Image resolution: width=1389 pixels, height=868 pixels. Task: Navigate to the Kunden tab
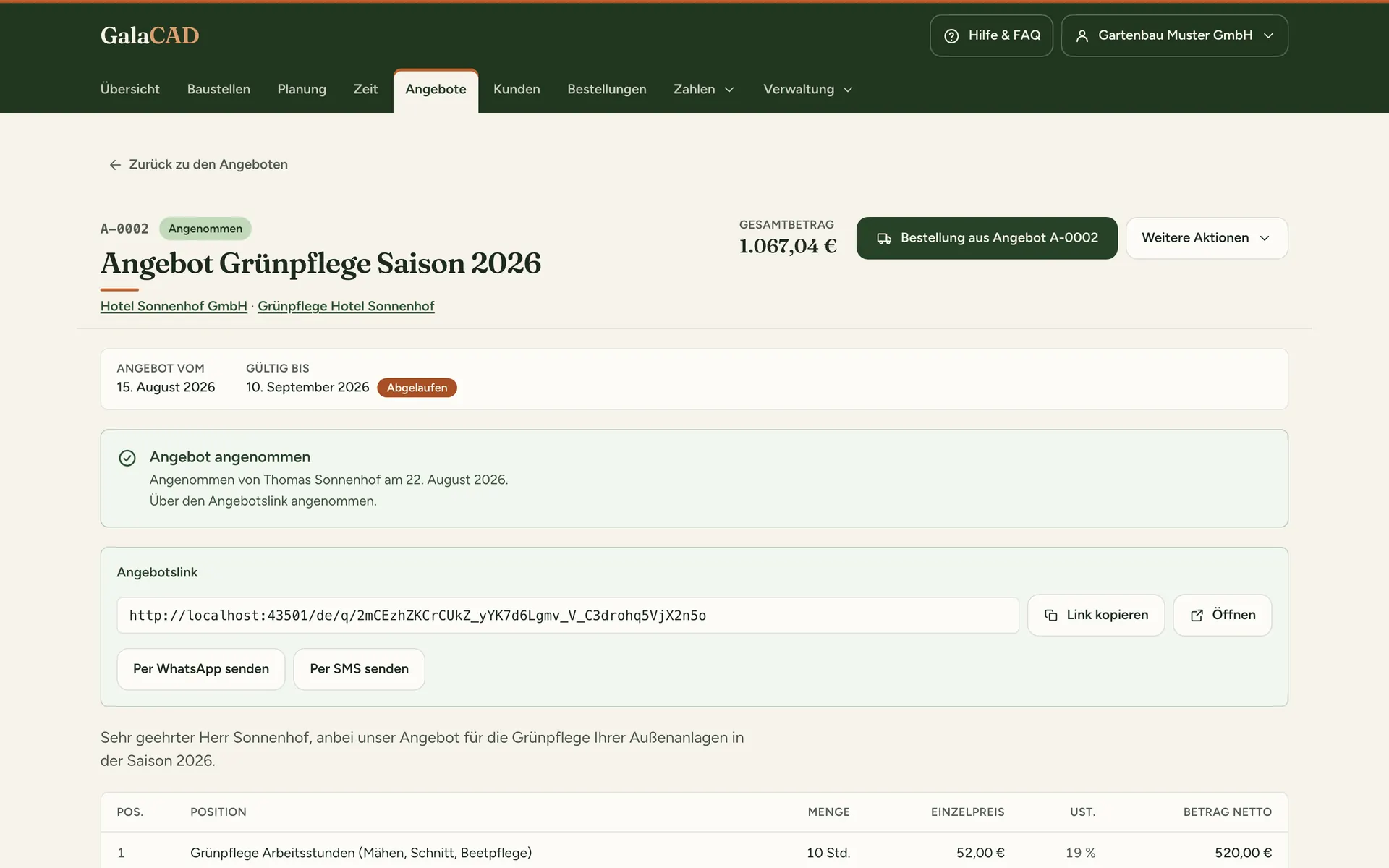click(x=517, y=89)
